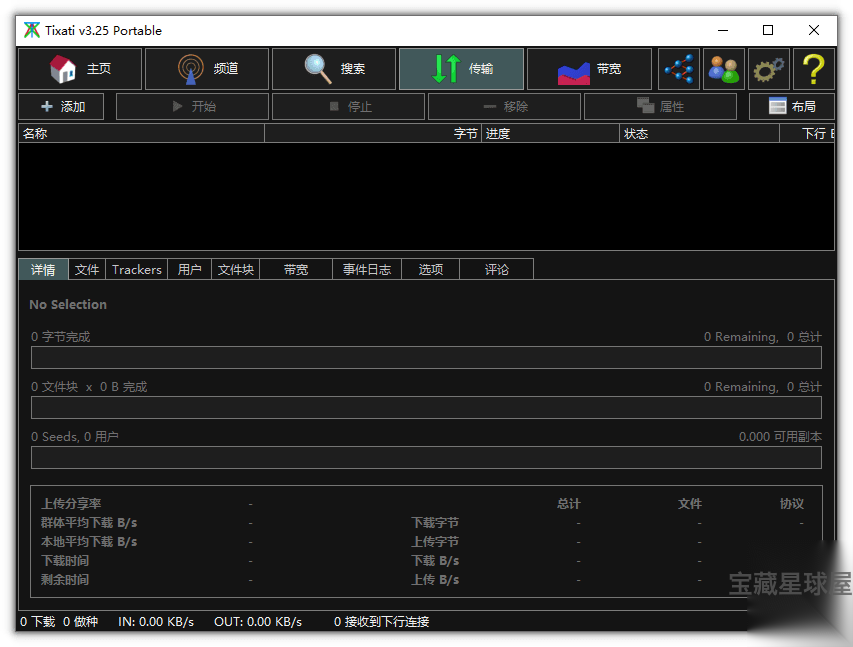Click the 添加 add transfer button
Screen dimensions: 853x647
pyautogui.click(x=61, y=107)
